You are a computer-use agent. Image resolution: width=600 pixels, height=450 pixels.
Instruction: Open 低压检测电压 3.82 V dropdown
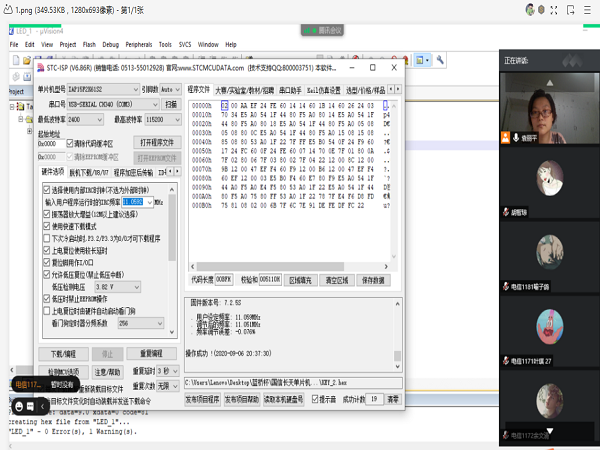(117, 287)
